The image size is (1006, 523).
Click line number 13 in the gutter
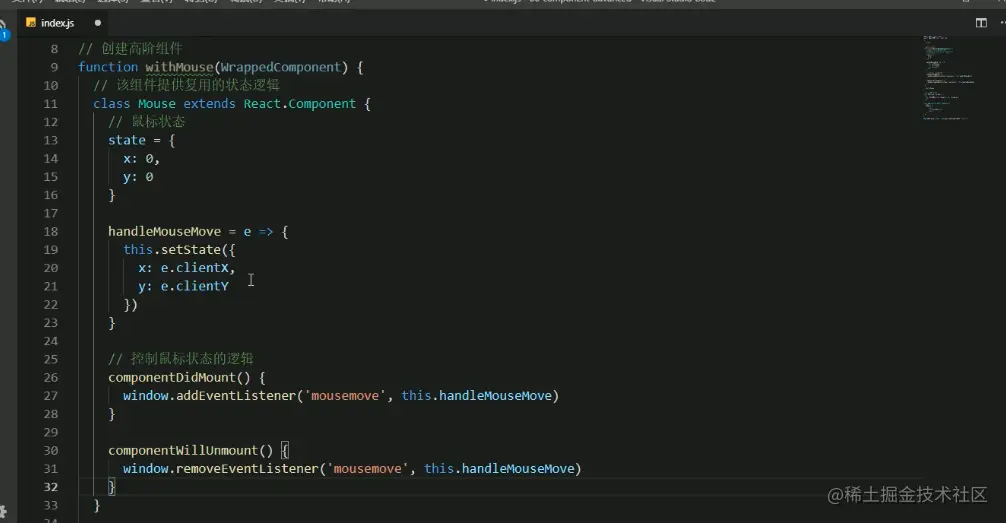tap(51, 141)
